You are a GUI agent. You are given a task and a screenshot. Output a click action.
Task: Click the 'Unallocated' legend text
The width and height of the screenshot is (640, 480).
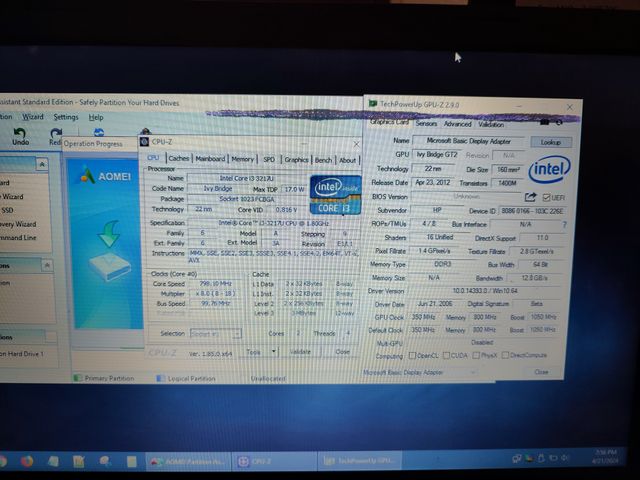coord(268,379)
